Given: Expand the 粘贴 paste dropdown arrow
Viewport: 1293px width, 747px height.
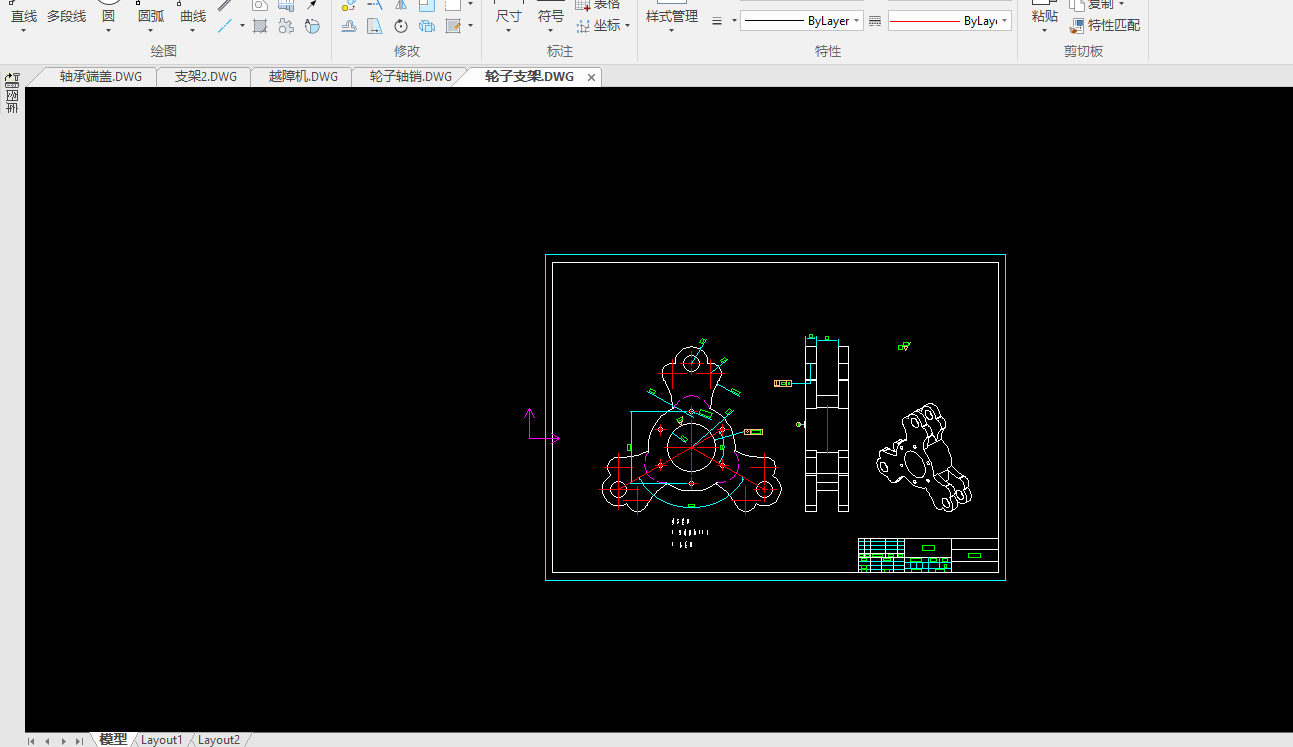Looking at the screenshot, I should point(1044,31).
